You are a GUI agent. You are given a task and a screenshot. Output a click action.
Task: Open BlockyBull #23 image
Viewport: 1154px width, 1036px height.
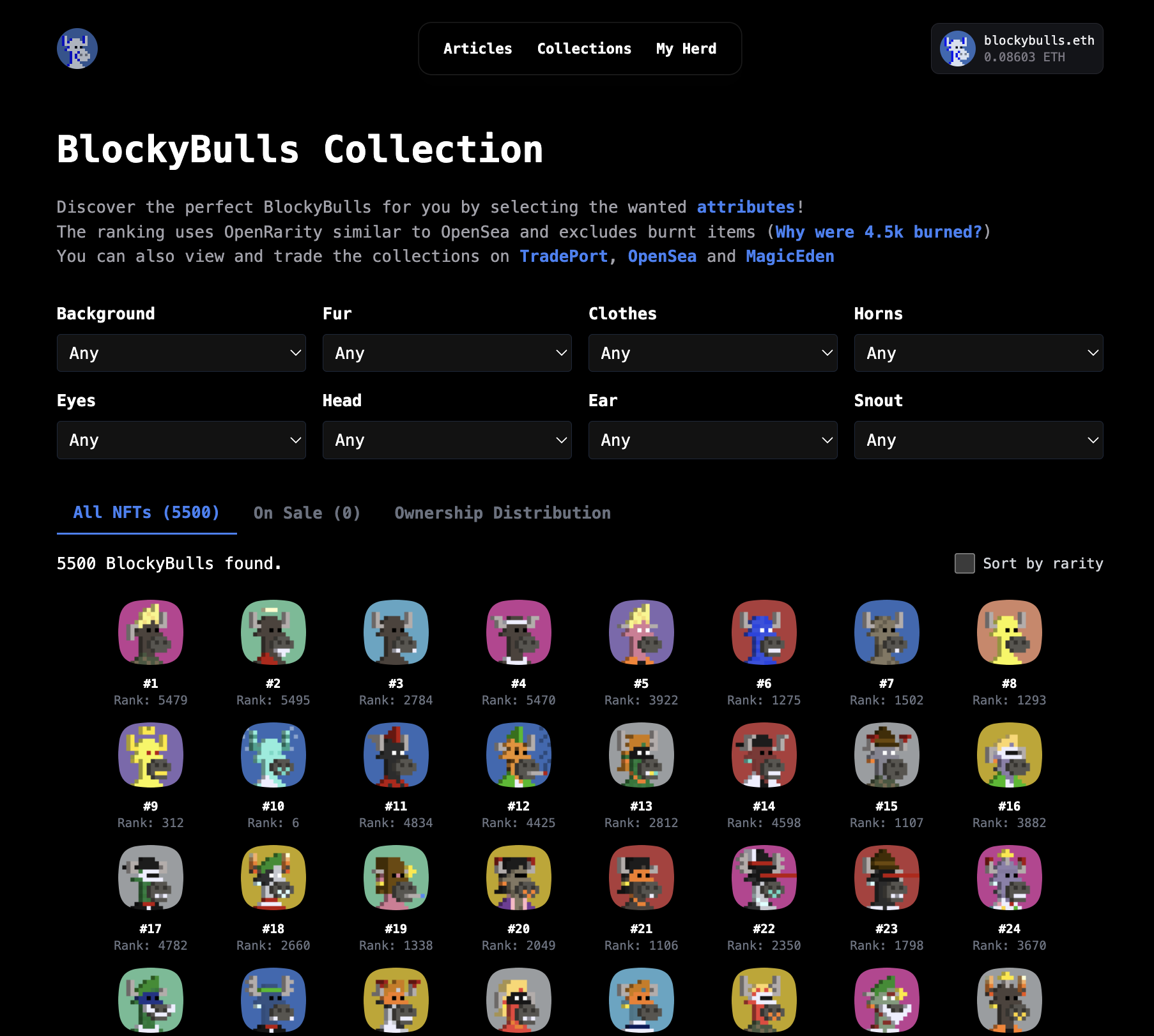tap(887, 878)
